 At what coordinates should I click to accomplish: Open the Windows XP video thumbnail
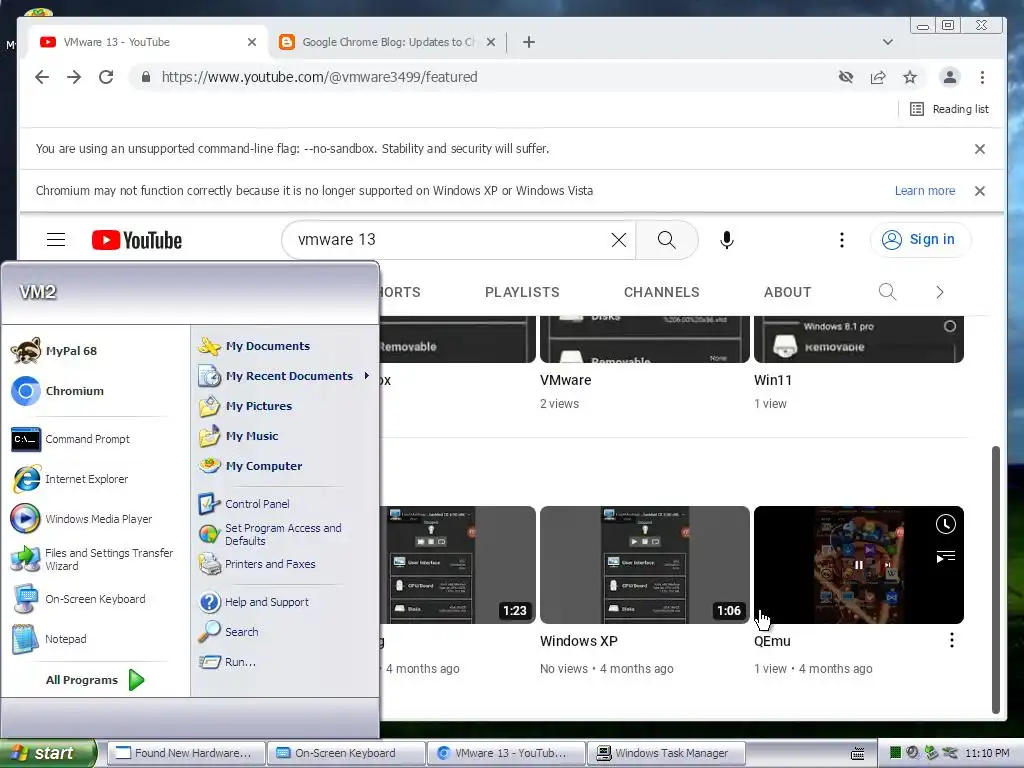click(645, 565)
